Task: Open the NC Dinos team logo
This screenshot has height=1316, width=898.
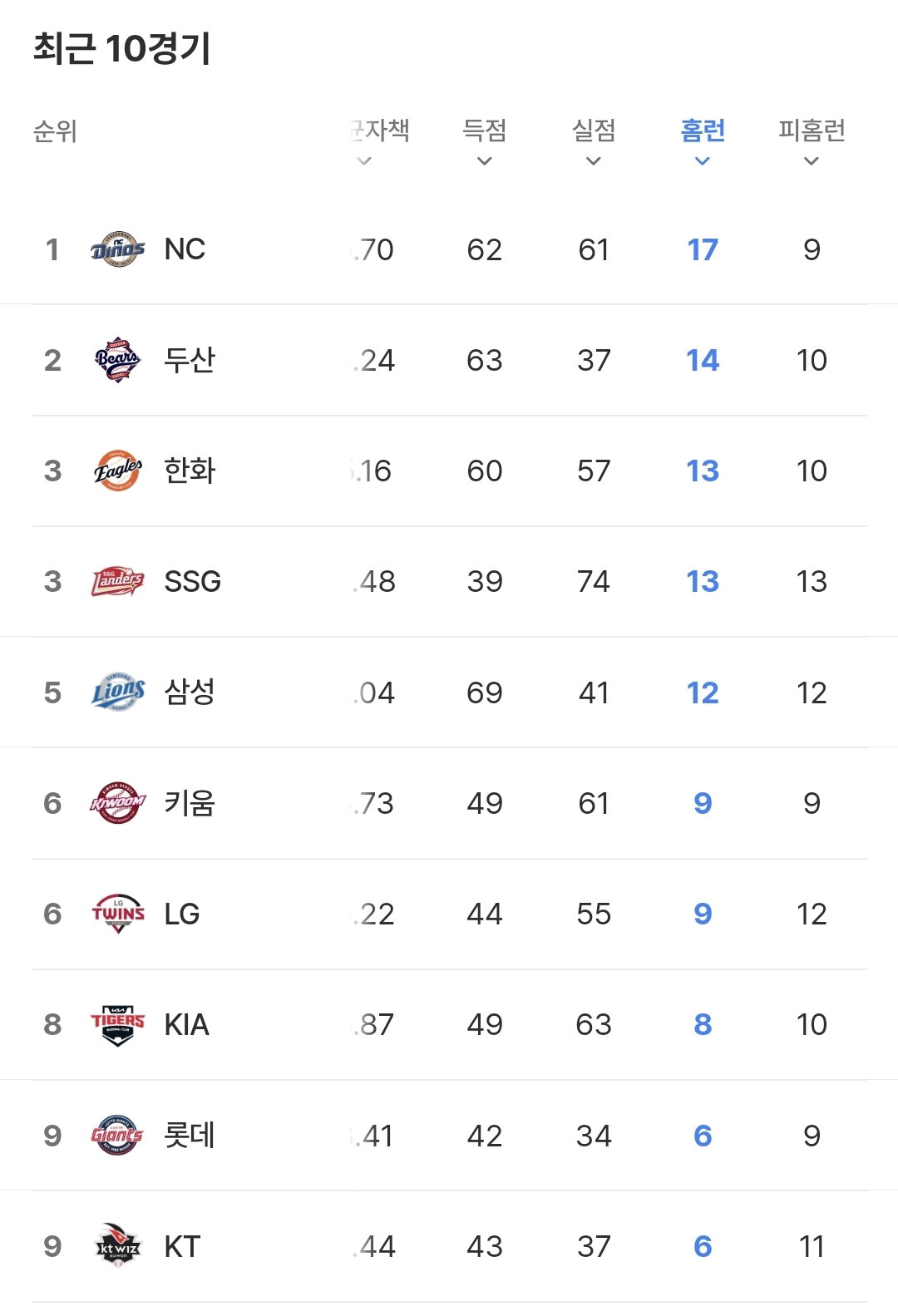Action: coord(117,249)
